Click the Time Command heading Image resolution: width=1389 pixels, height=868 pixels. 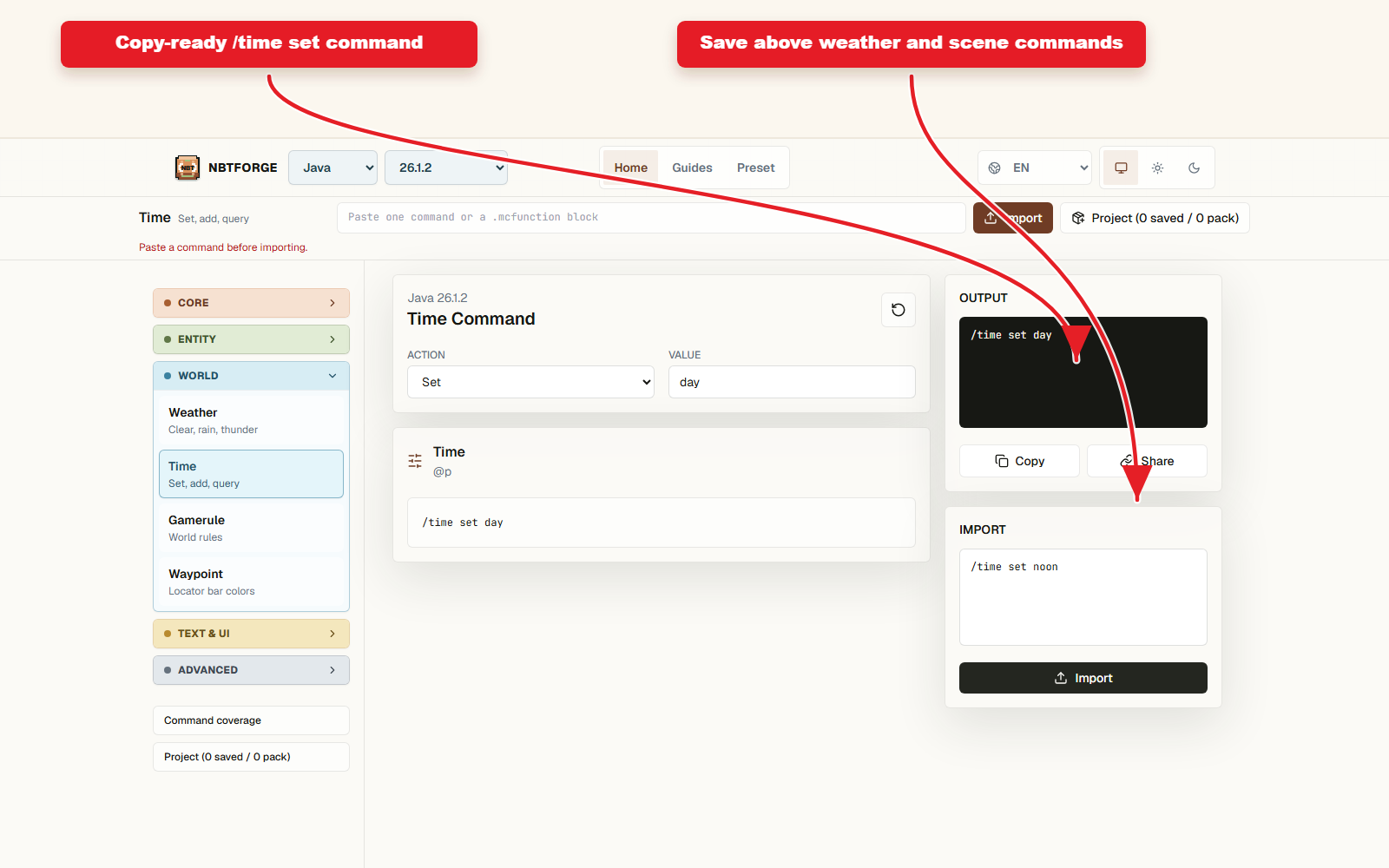471,319
